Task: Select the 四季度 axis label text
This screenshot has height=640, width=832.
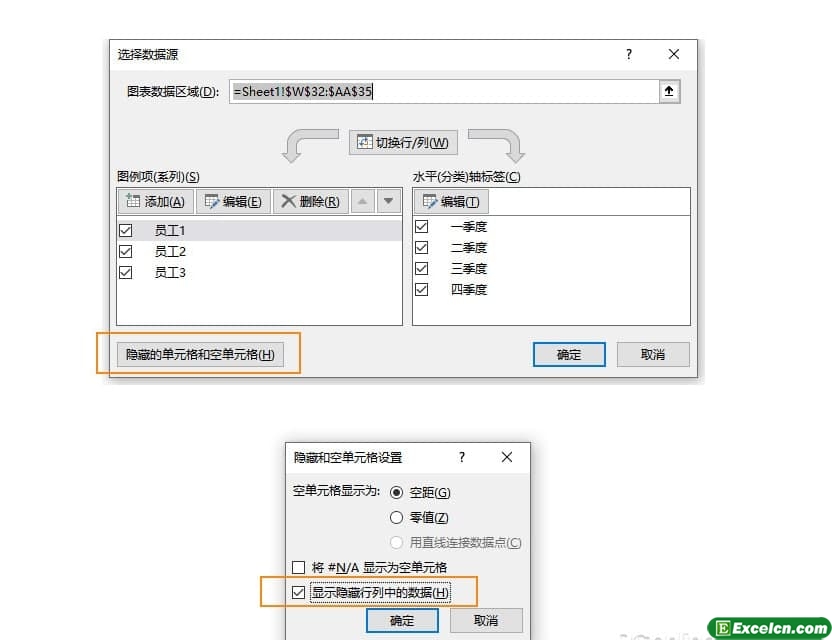Action: pos(469,290)
